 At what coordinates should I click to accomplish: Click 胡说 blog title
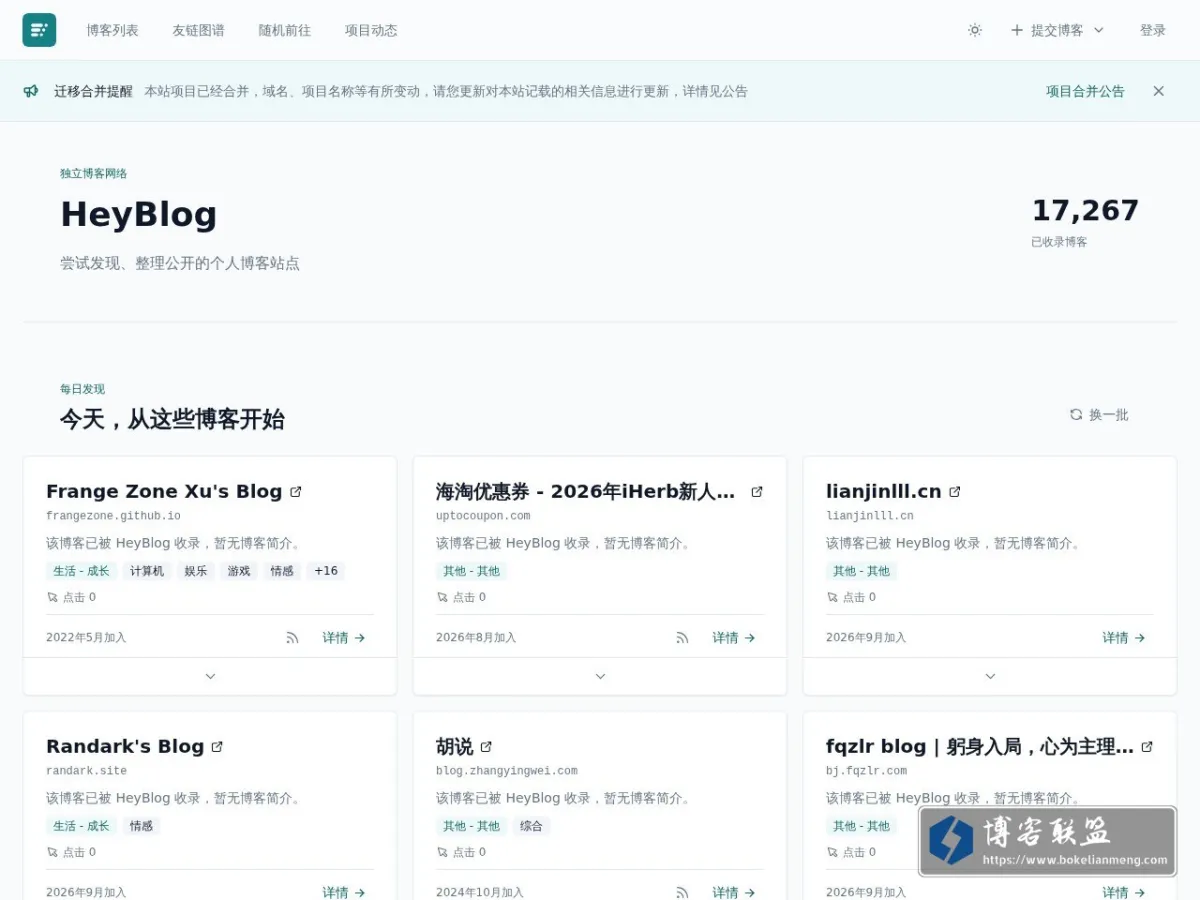tap(455, 746)
